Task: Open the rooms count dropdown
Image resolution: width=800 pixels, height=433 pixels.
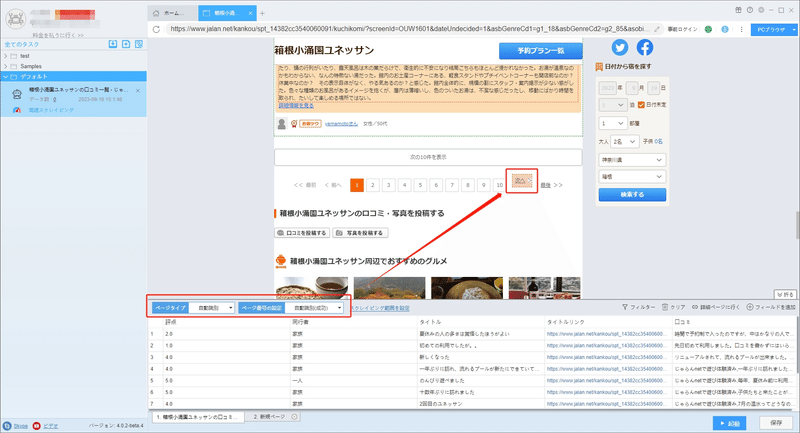Action: [x=612, y=123]
